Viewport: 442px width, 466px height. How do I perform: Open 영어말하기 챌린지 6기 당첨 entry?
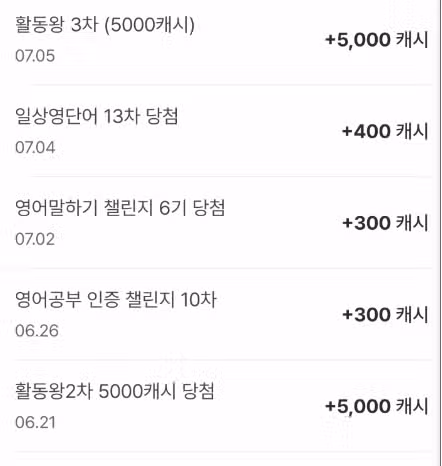pos(220,223)
